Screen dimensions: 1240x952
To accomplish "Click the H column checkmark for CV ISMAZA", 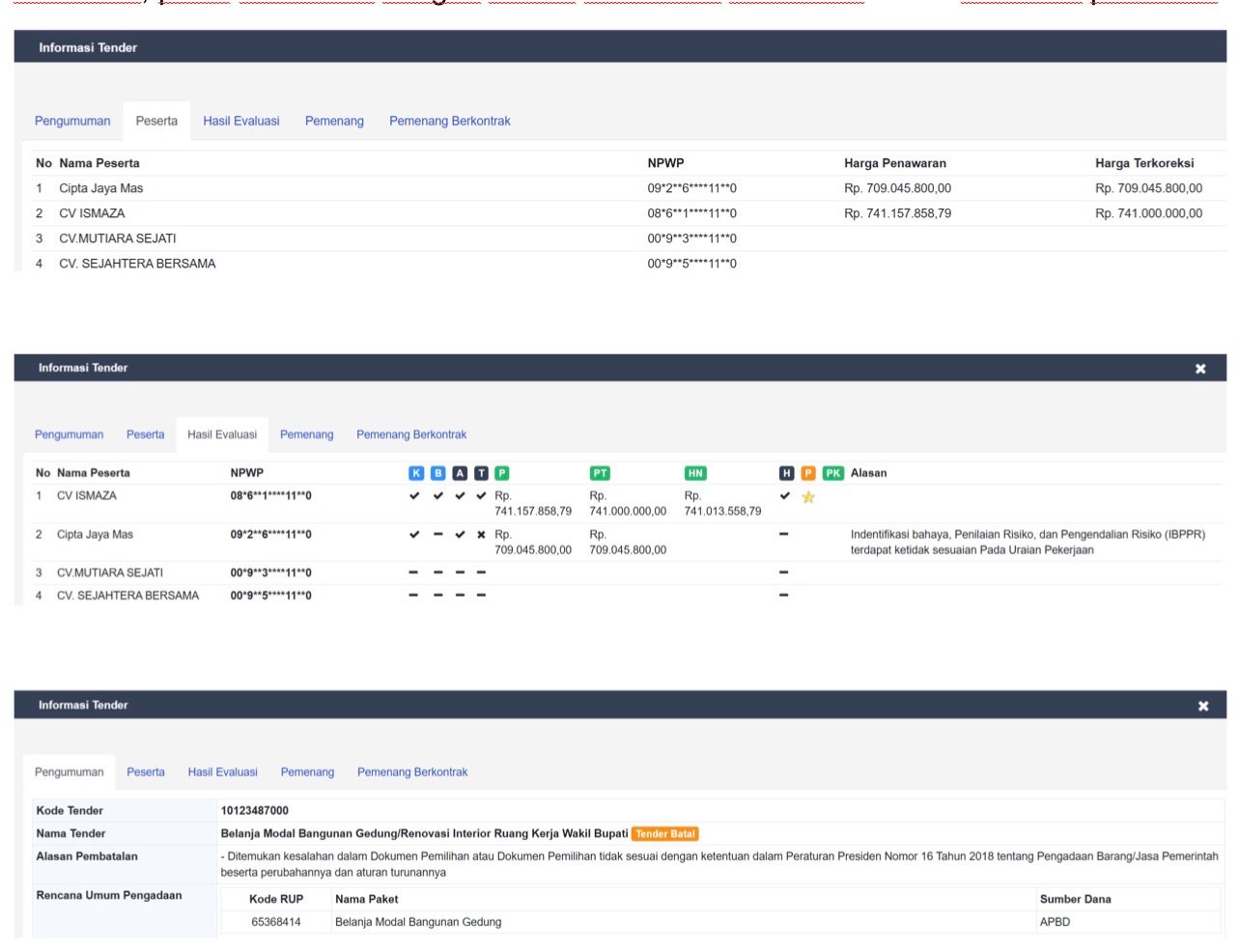I will tap(785, 495).
